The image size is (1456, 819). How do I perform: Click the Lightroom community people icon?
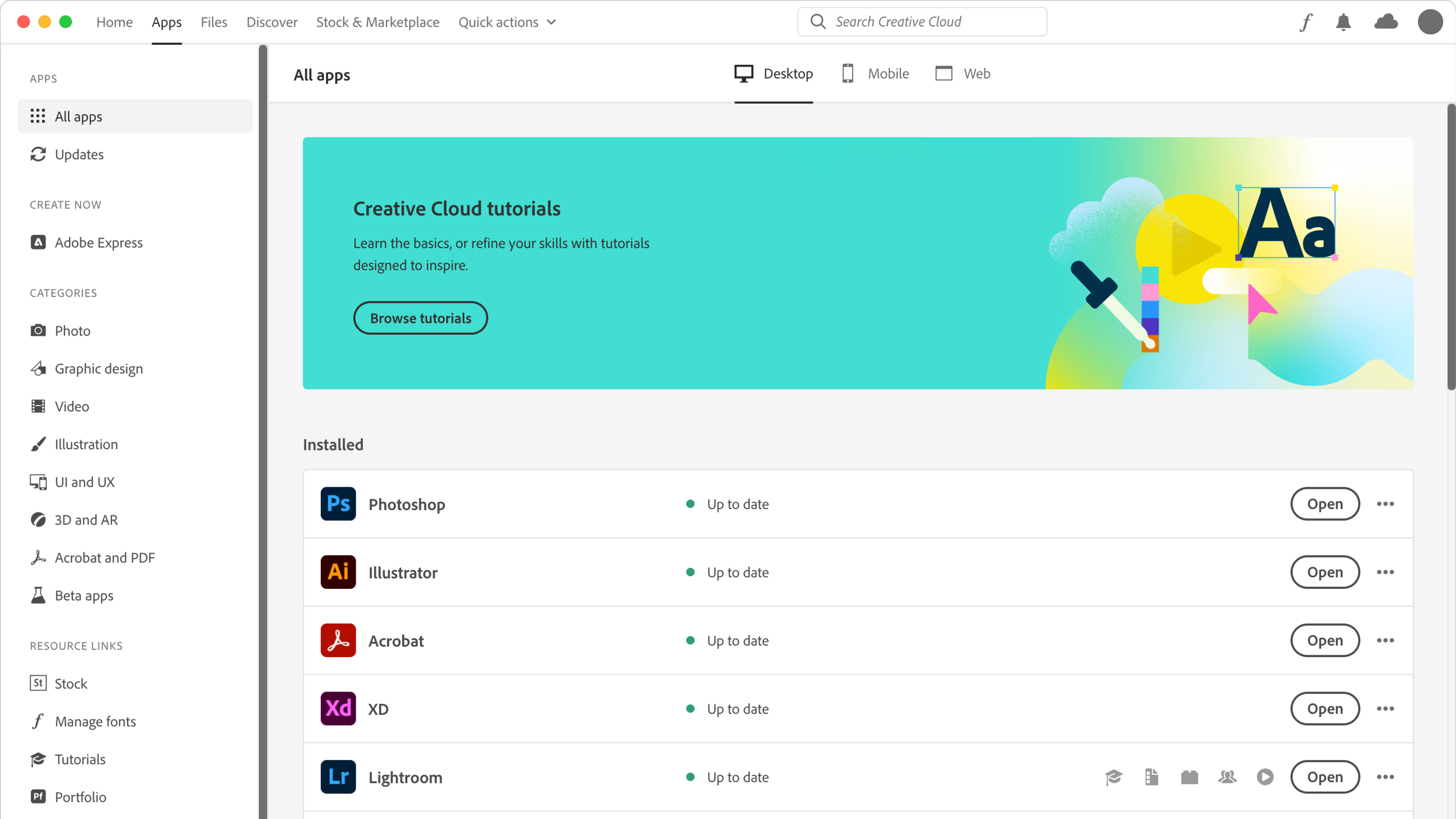(1227, 777)
